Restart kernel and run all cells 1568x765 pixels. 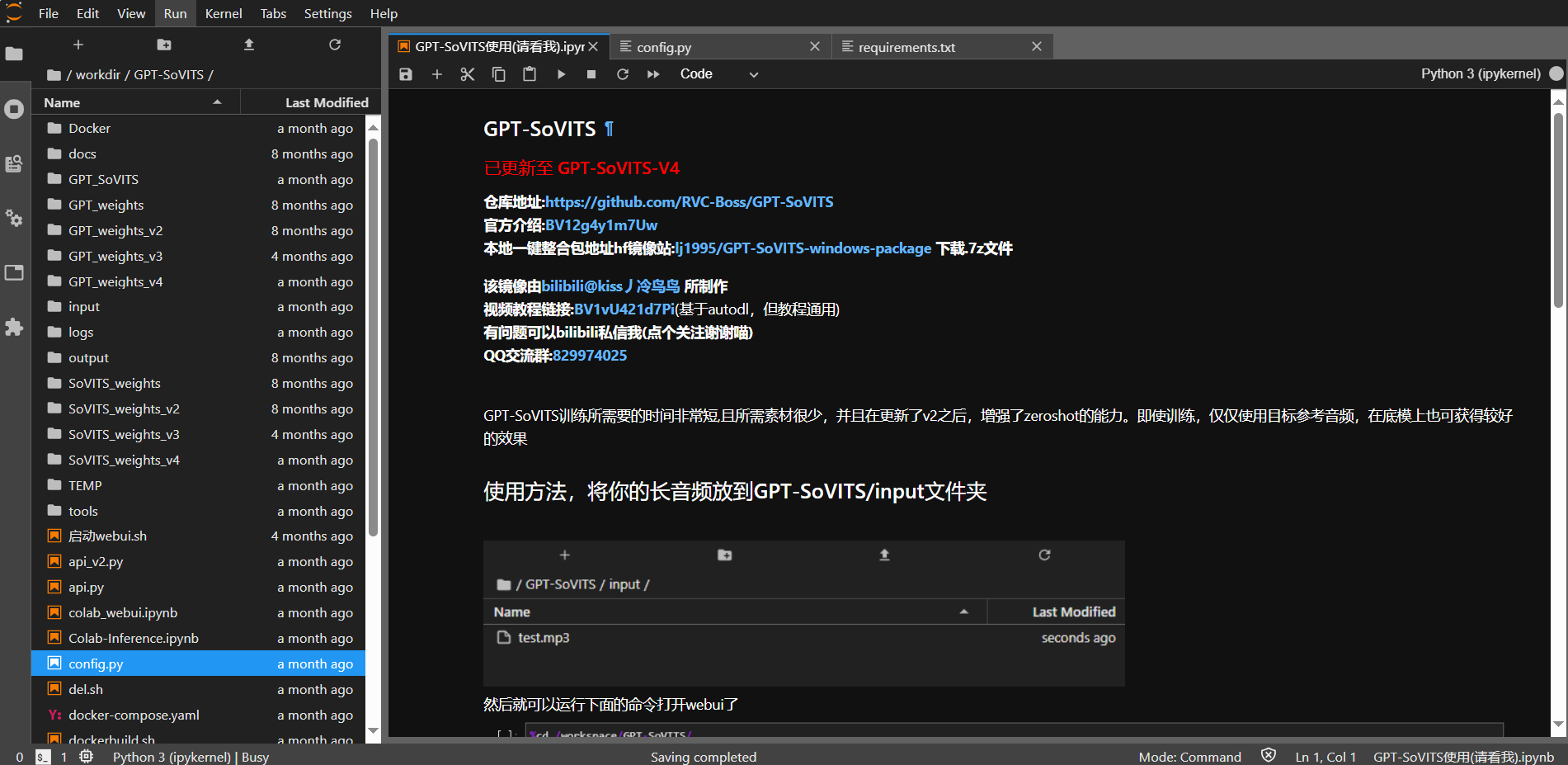pos(653,74)
